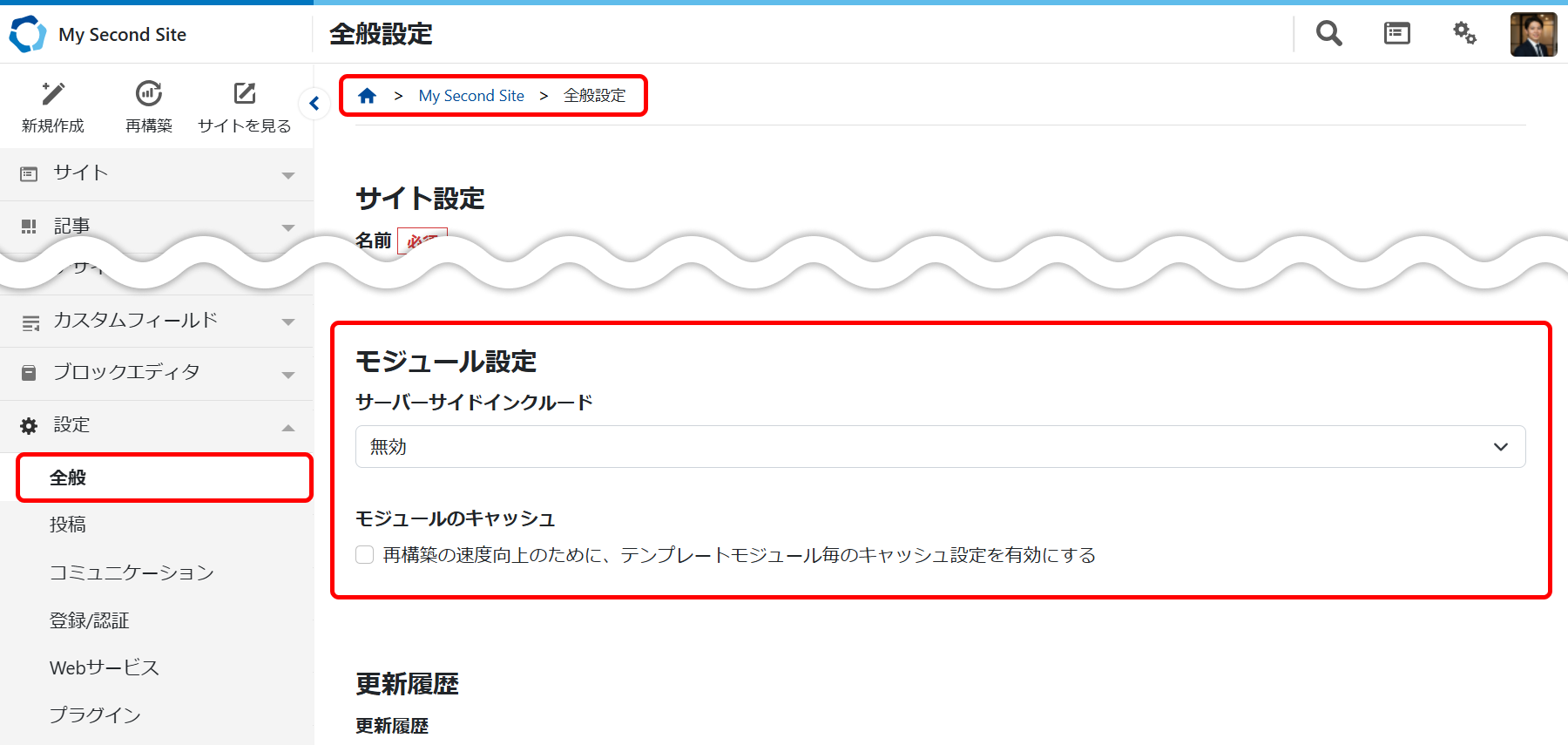The image size is (1568, 745).
Task: Open the site list panel icon
Action: tap(1396, 34)
